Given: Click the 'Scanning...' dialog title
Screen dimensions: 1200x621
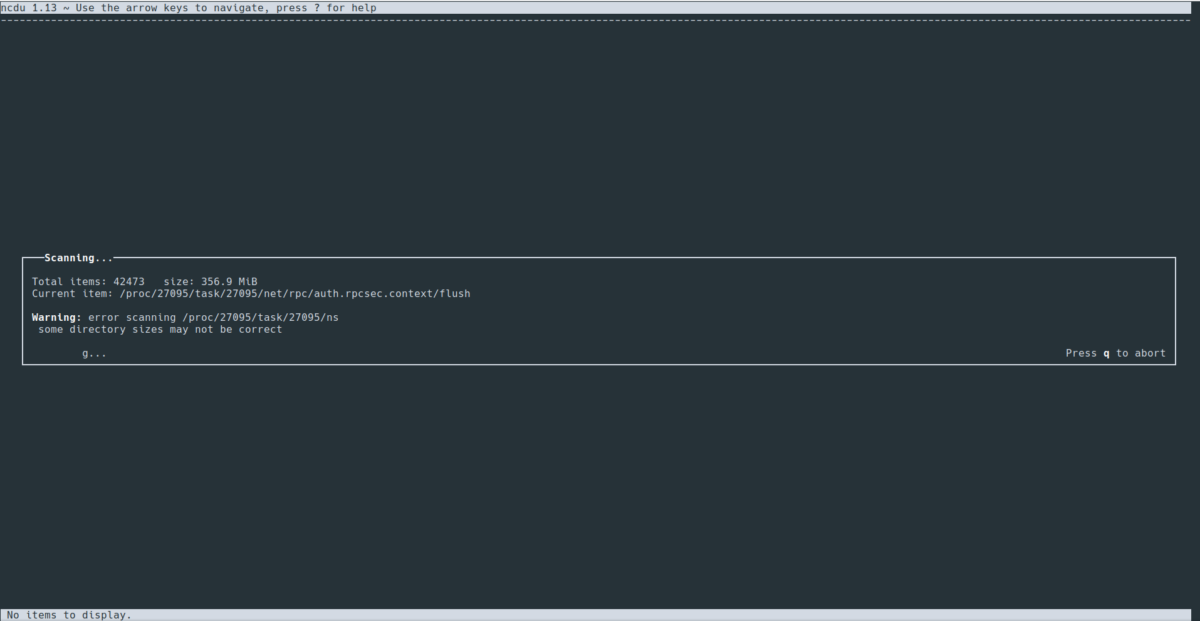Looking at the screenshot, I should coord(79,258).
